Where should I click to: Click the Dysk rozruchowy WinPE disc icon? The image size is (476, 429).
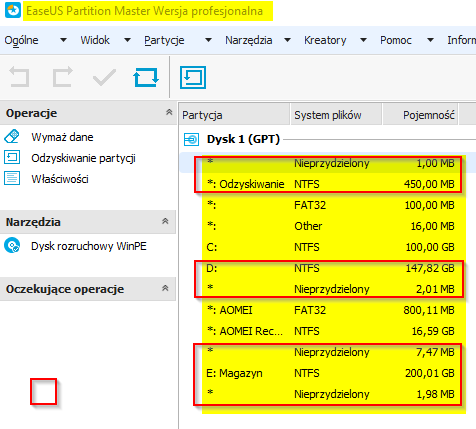point(12,246)
